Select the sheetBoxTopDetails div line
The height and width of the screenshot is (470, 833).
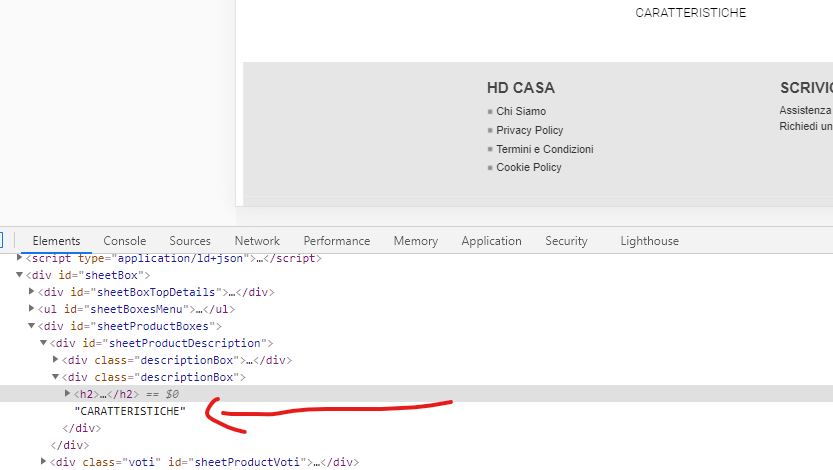pos(156,292)
